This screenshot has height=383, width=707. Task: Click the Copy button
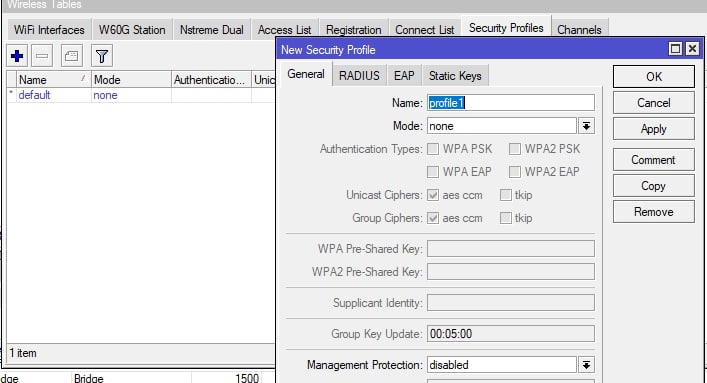point(653,186)
